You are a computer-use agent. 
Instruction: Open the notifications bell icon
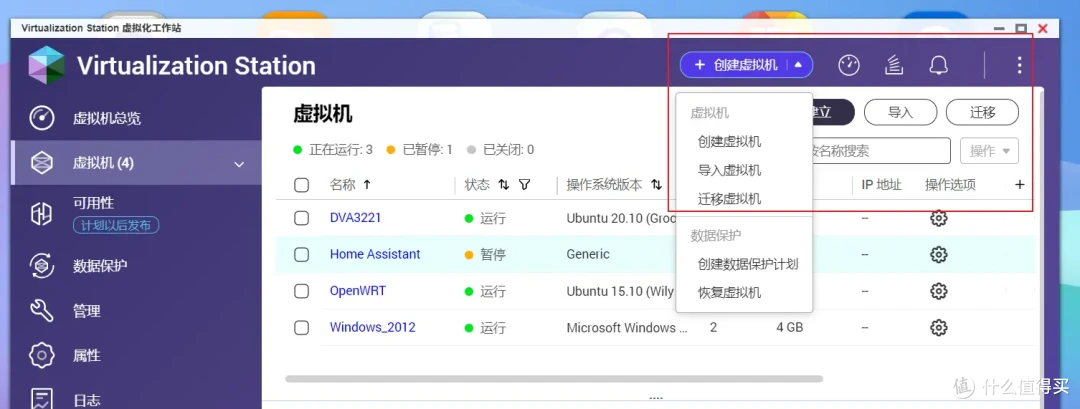[938, 65]
